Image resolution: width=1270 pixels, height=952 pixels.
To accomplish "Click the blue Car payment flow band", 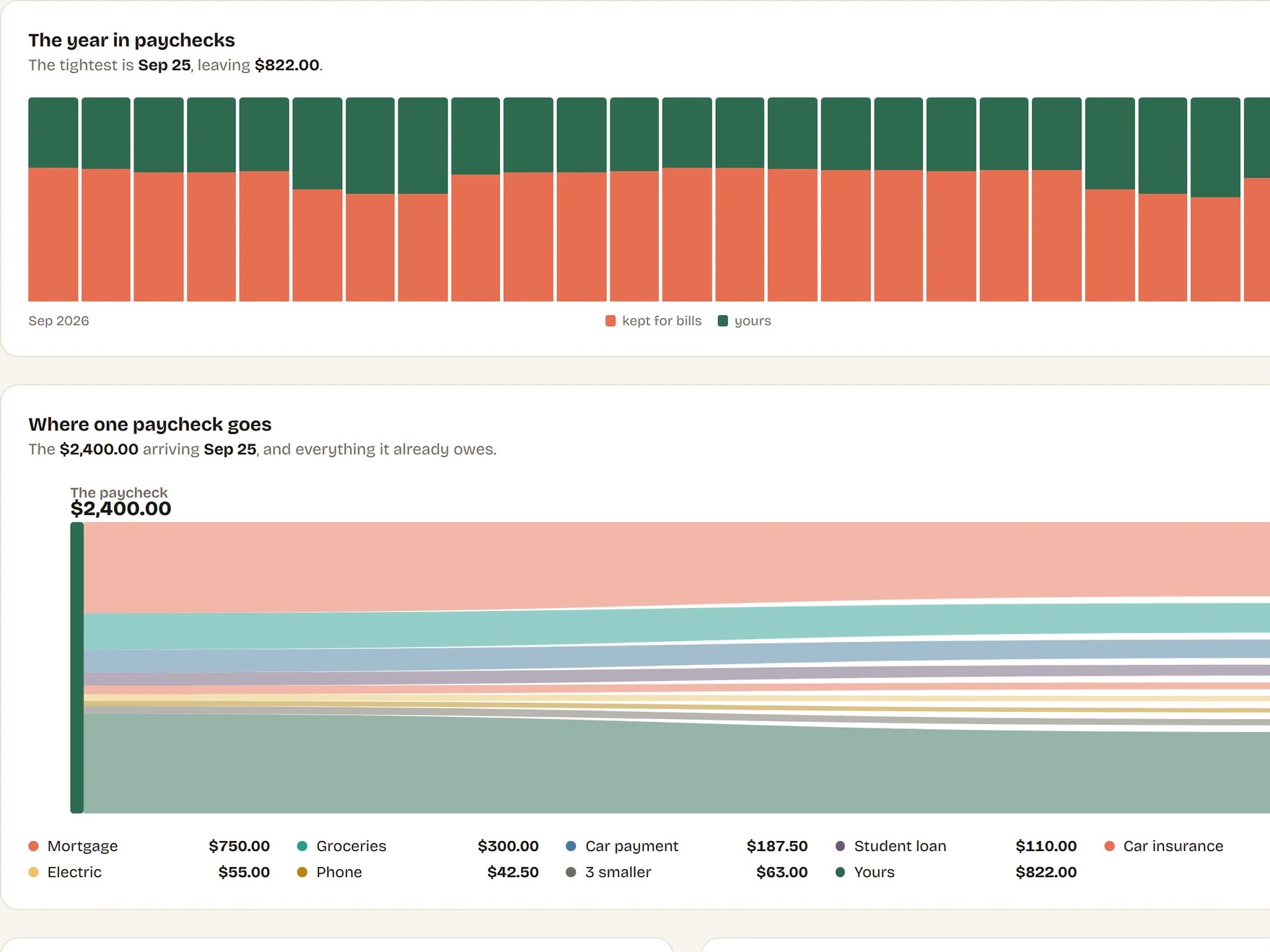I will [677, 656].
